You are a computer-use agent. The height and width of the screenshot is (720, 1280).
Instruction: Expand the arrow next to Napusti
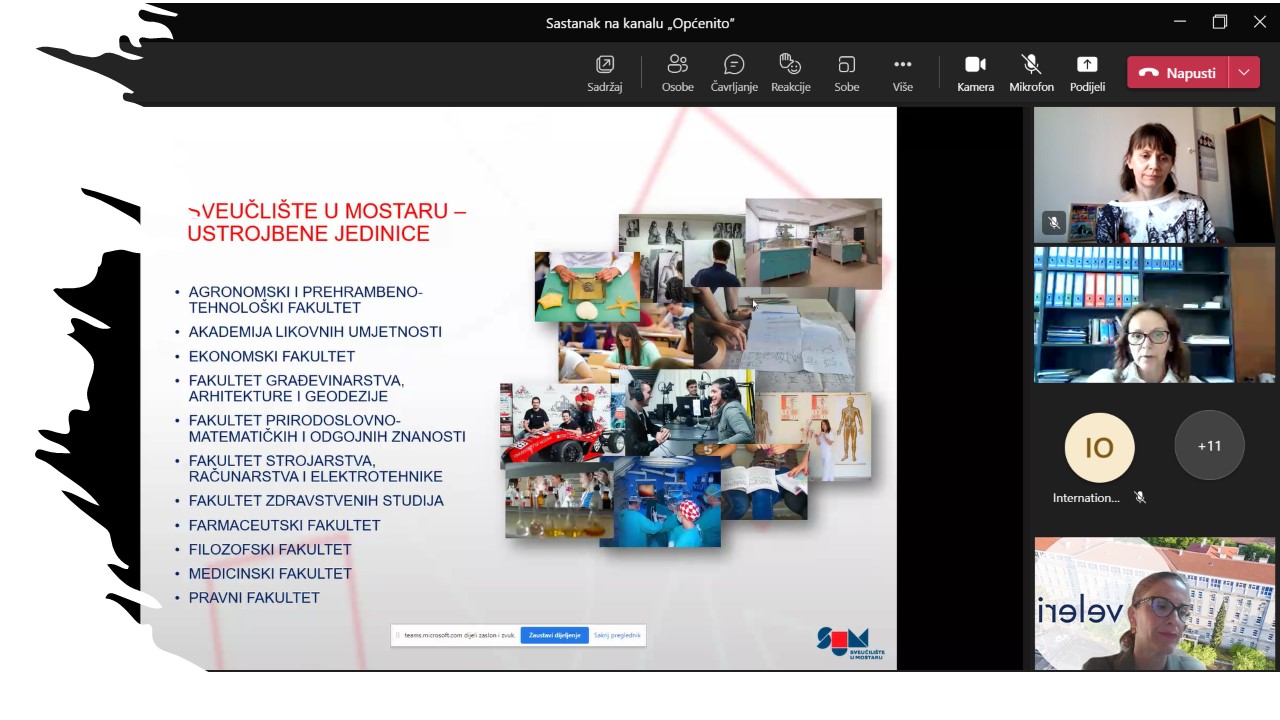pos(1244,73)
